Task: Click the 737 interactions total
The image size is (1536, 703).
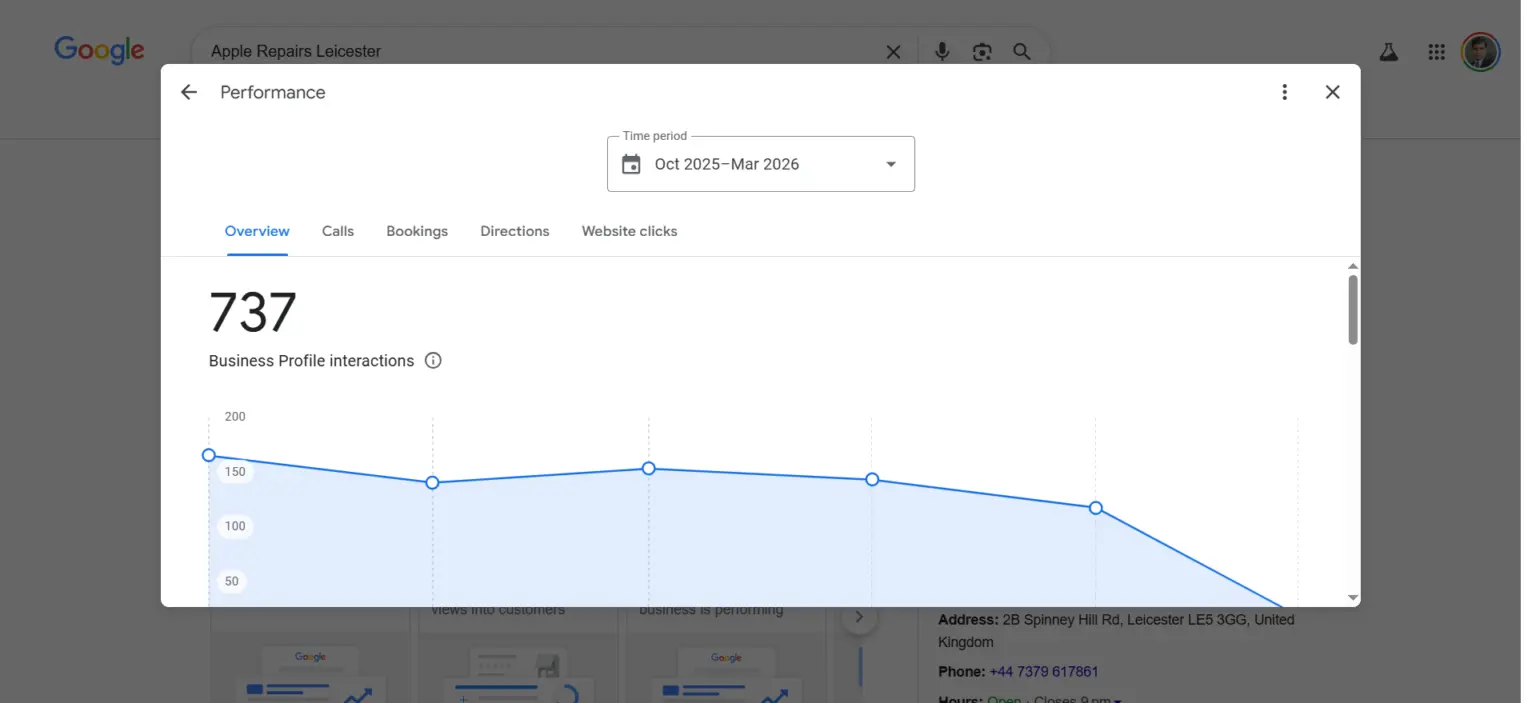Action: [253, 312]
